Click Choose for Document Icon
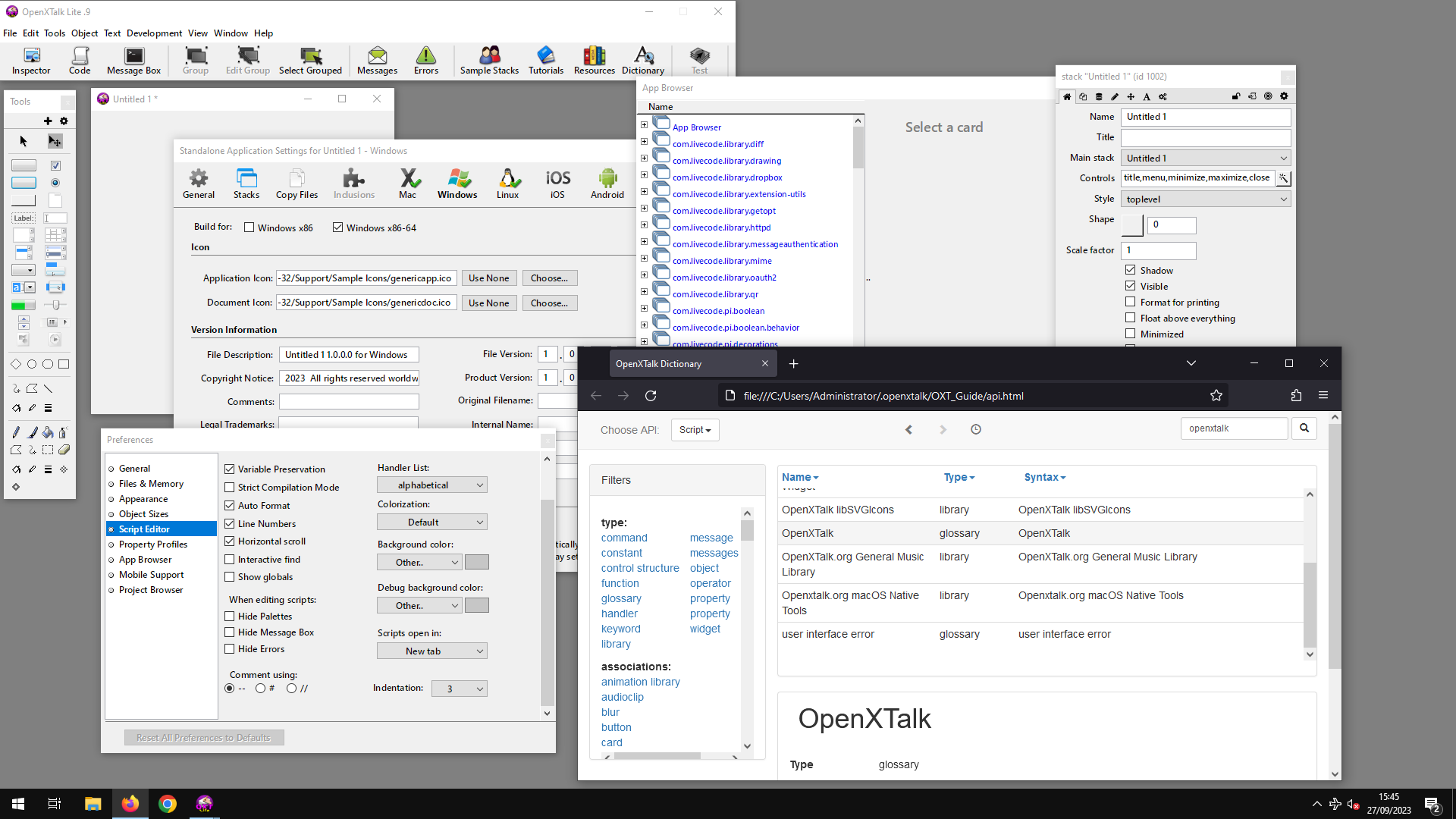1456x819 pixels. (x=550, y=303)
